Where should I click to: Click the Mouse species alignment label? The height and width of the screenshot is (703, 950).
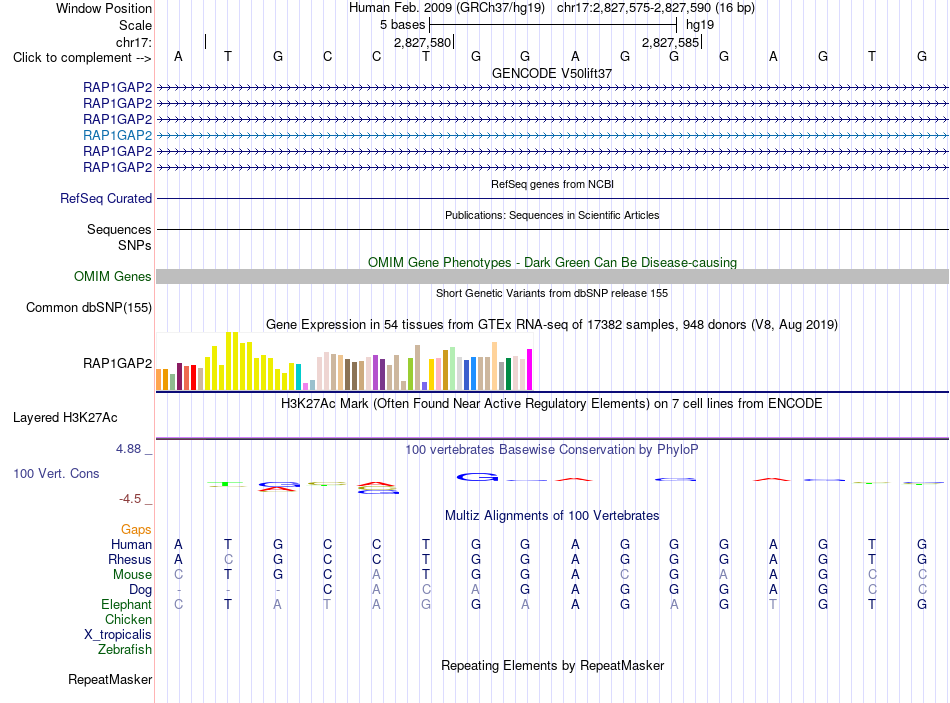pyautogui.click(x=132, y=575)
